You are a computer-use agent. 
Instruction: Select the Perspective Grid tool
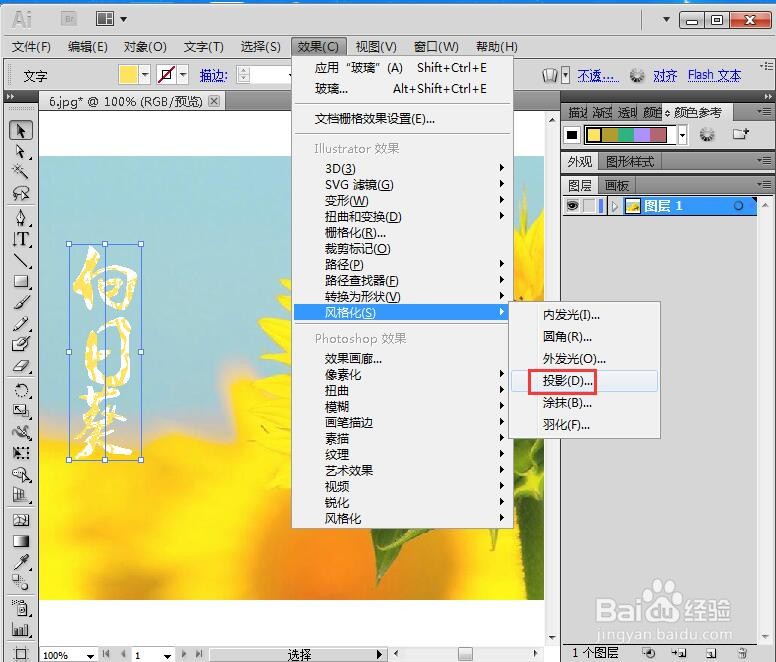(x=21, y=495)
